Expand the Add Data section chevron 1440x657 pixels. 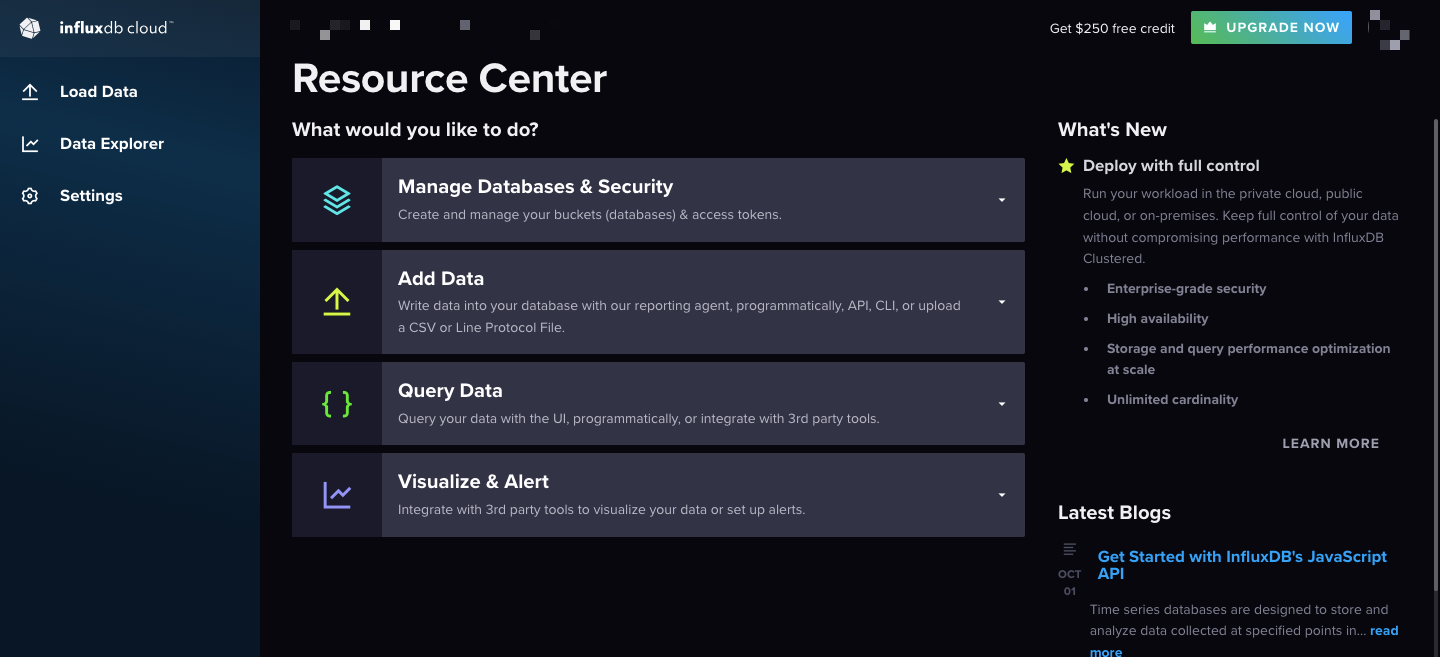click(x=1001, y=301)
